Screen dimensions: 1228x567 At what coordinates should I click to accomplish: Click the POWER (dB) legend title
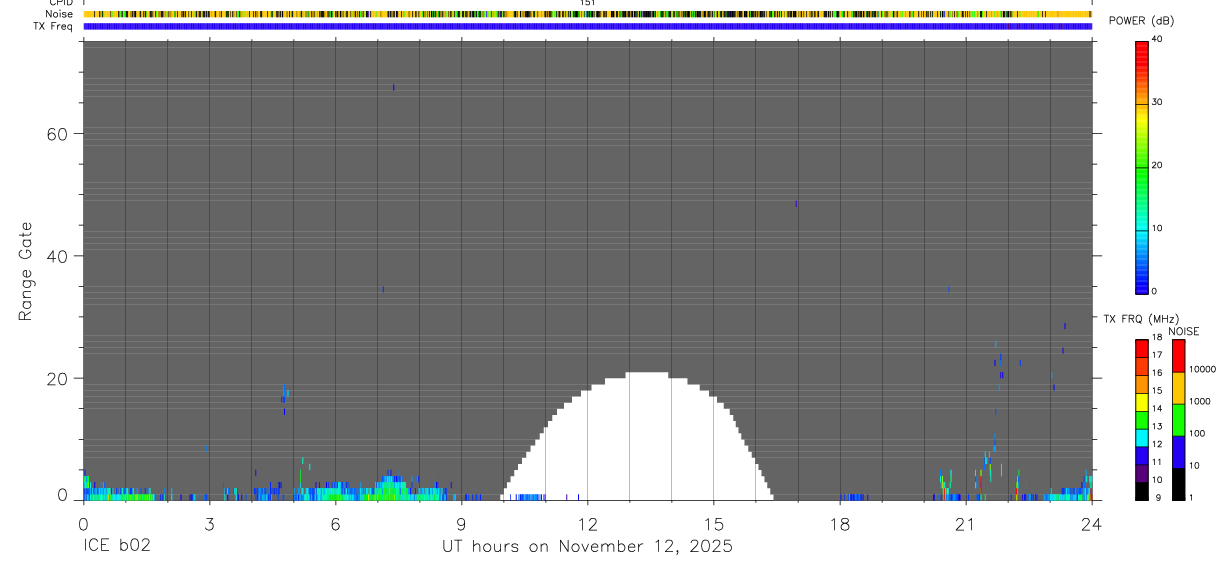click(x=1141, y=21)
